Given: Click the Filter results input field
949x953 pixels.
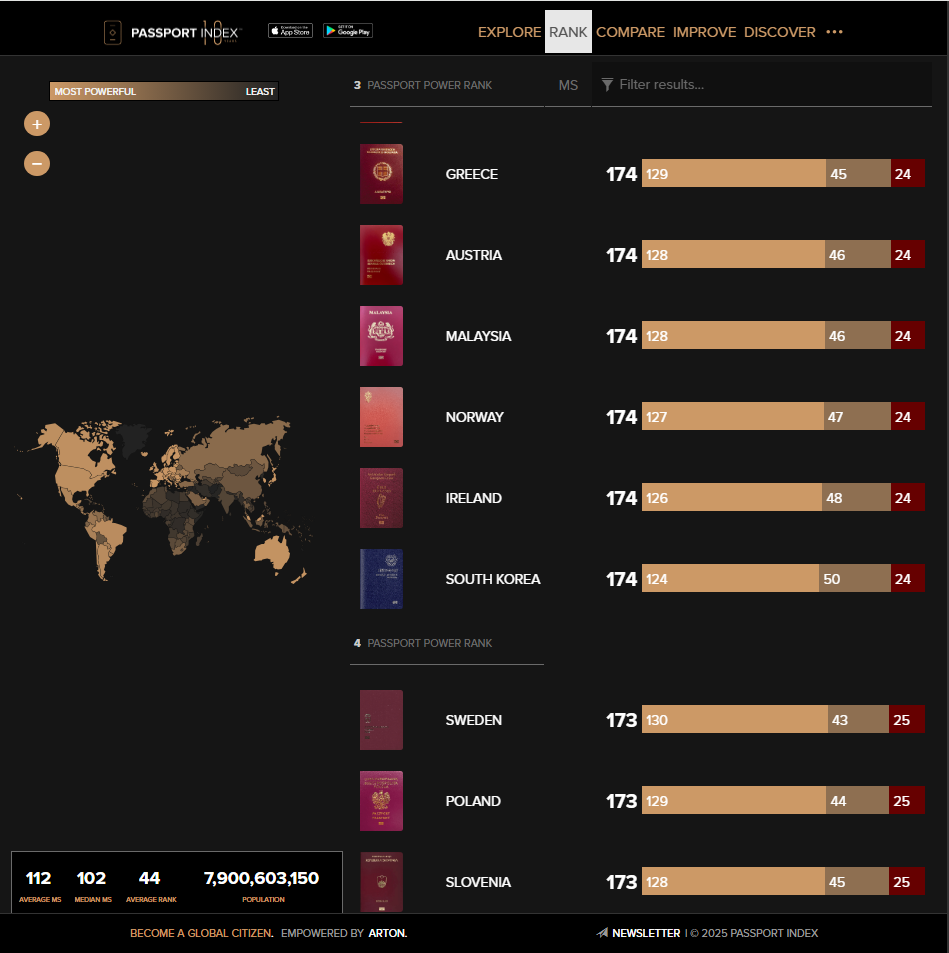Looking at the screenshot, I should point(770,85).
